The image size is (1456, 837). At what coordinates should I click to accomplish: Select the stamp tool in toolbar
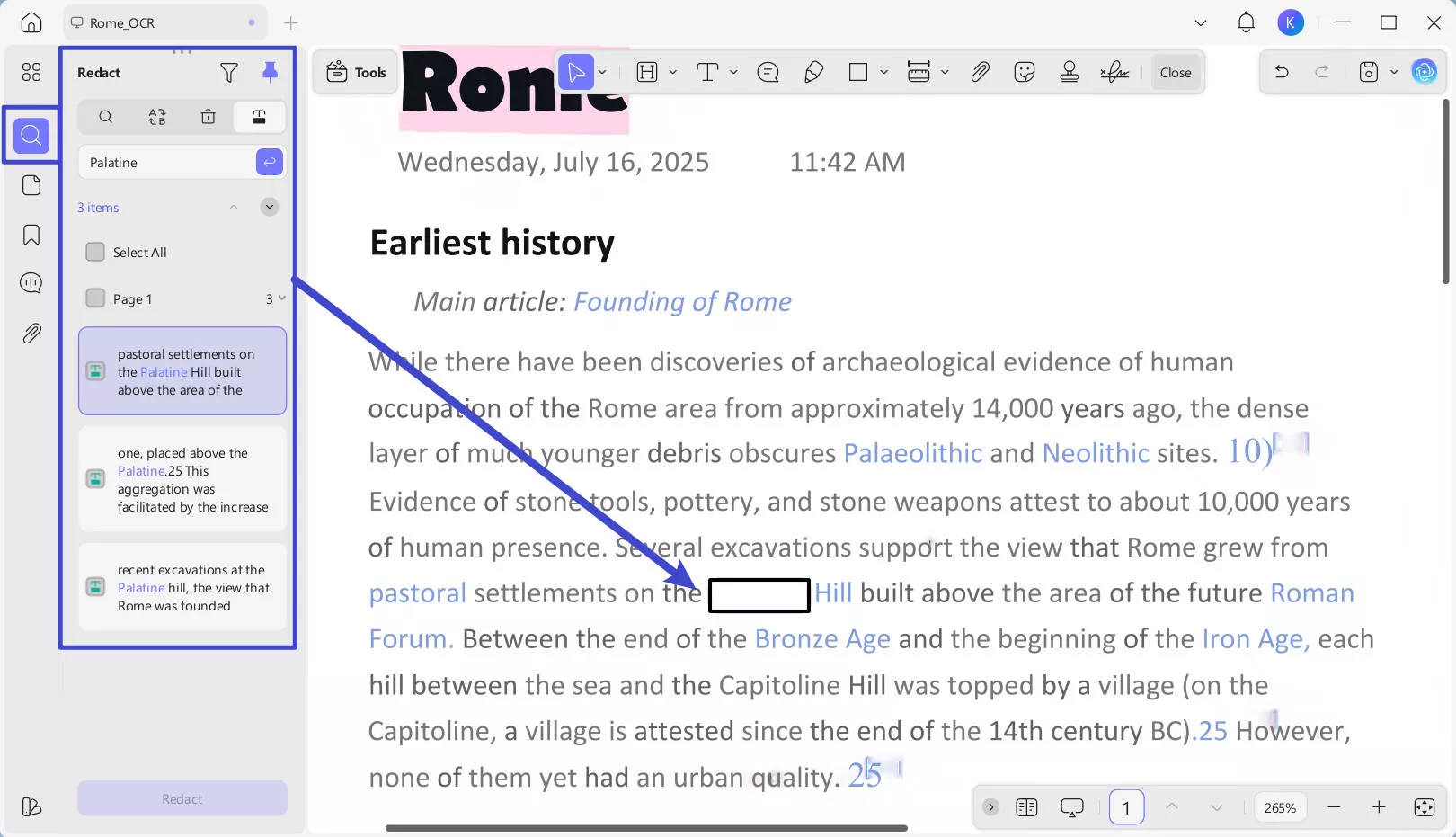tap(1069, 73)
